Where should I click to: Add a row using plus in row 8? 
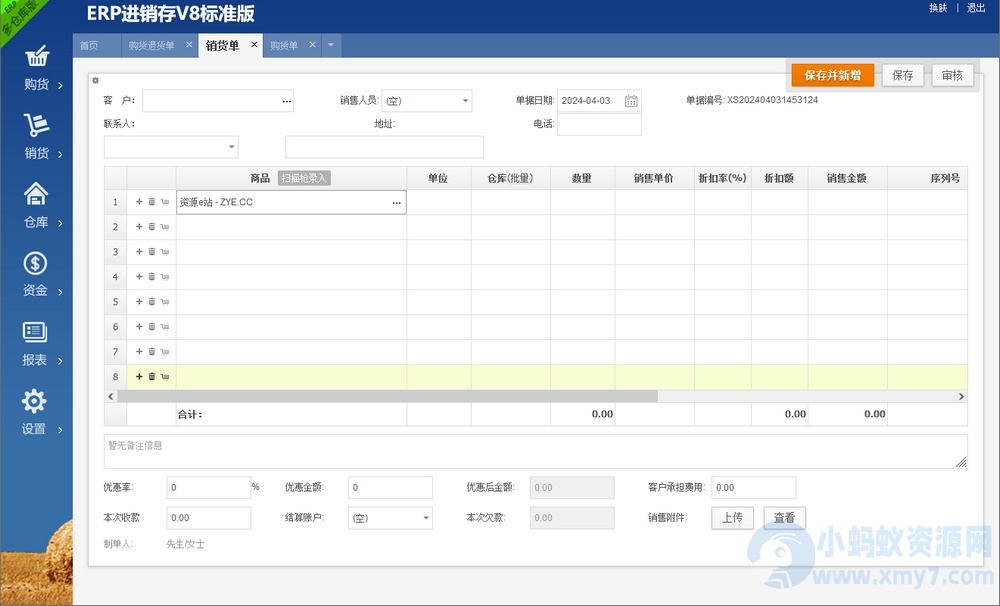pyautogui.click(x=139, y=376)
